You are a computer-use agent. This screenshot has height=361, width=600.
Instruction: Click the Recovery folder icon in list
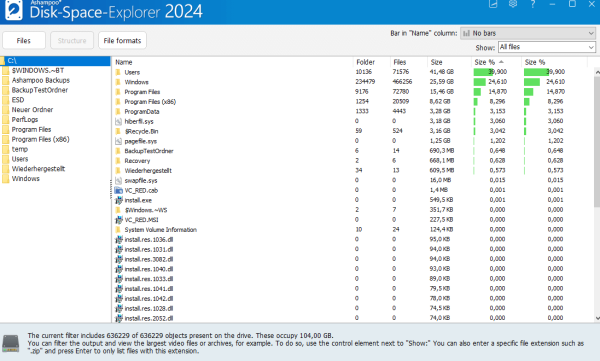click(118, 160)
